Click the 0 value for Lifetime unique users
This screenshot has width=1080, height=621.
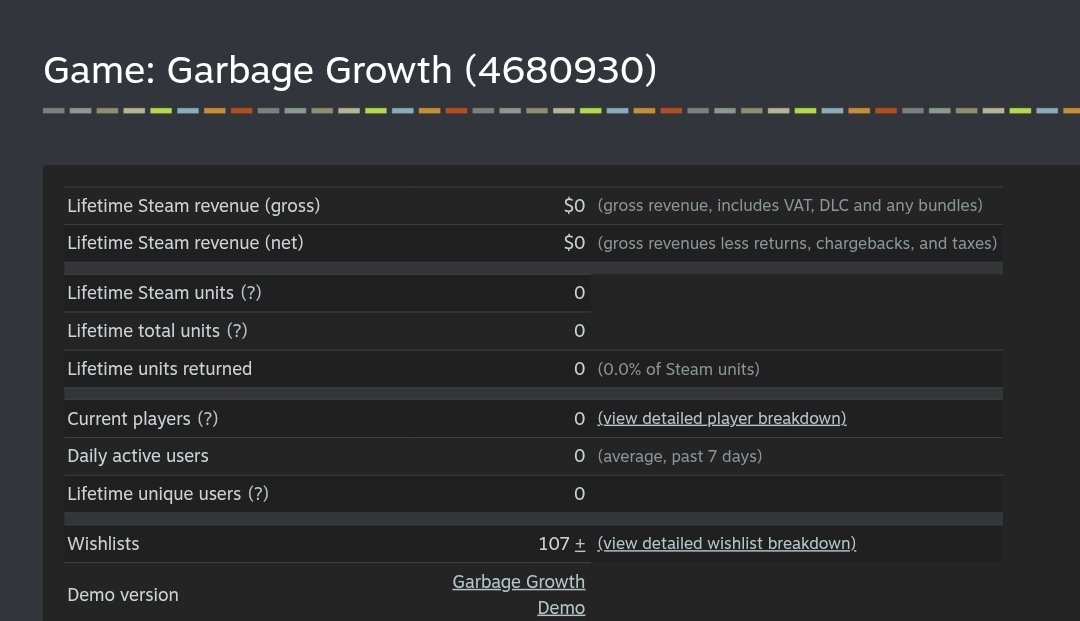point(580,494)
